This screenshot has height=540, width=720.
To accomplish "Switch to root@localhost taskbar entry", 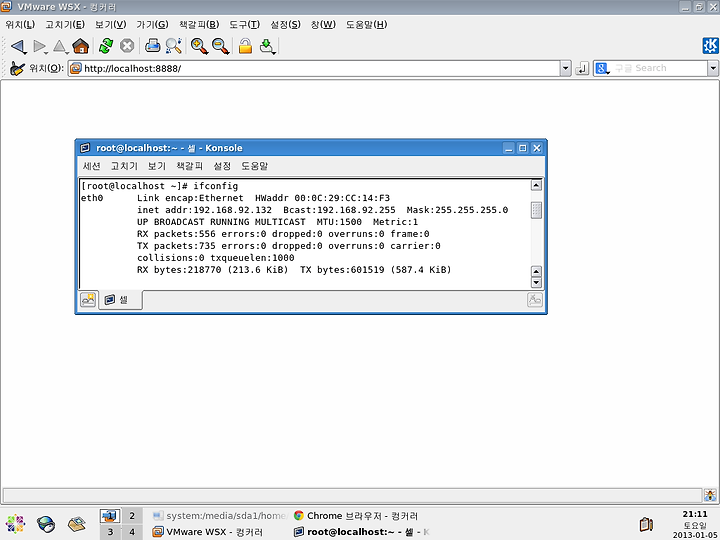I will pyautogui.click(x=361, y=532).
